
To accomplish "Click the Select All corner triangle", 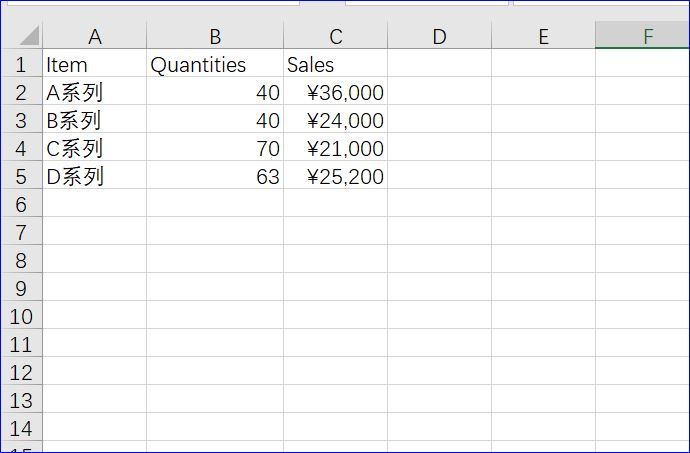I will [x=27, y=36].
